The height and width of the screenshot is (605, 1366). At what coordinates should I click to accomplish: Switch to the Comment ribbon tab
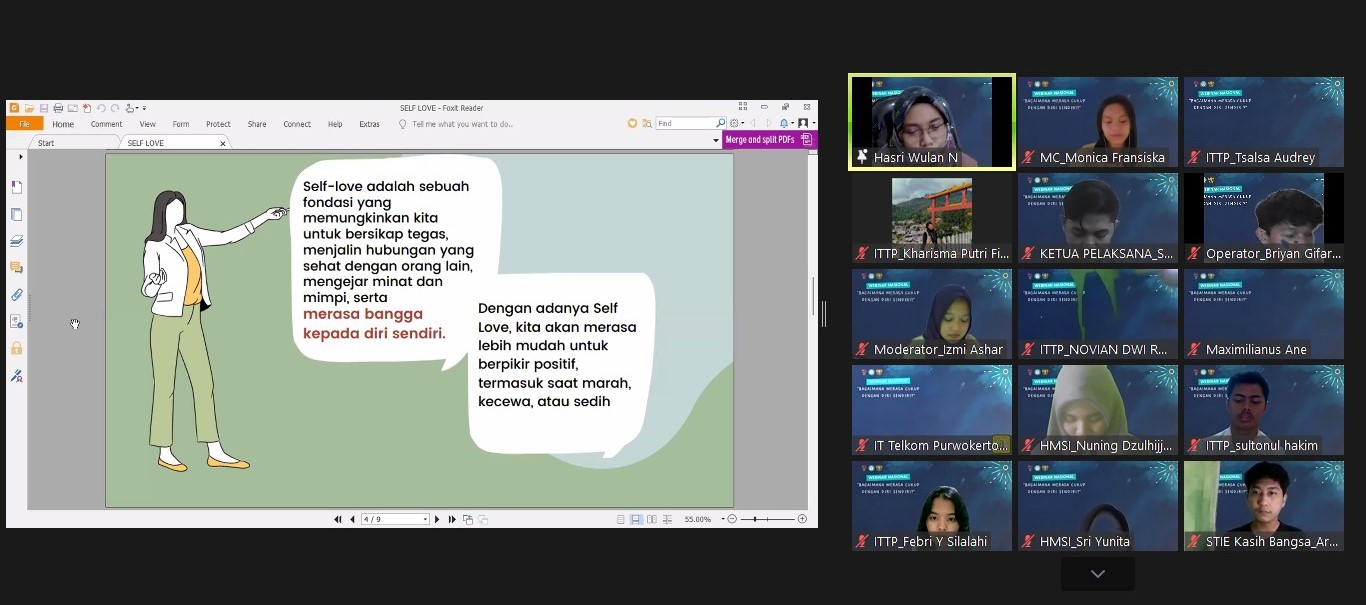click(106, 124)
